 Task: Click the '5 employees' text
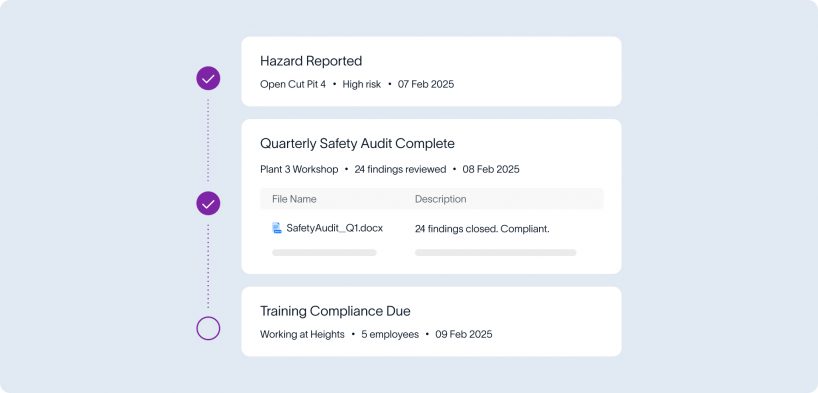pyautogui.click(x=390, y=334)
